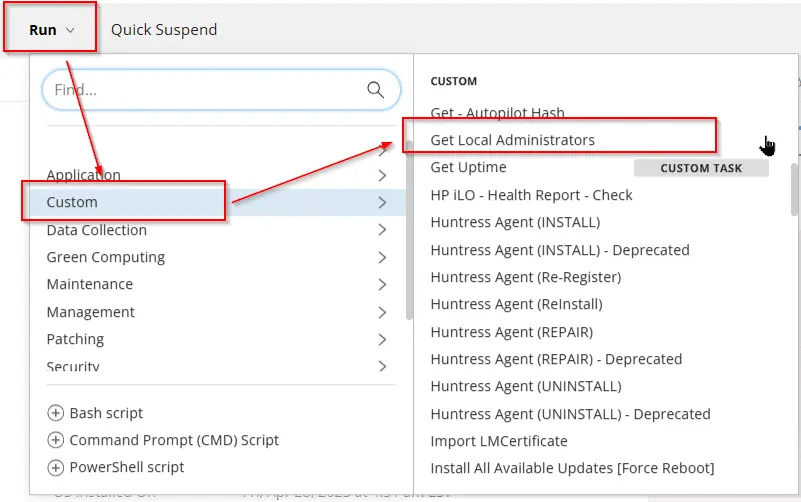Image resolution: width=801 pixels, height=502 pixels.
Task: Open the Run dropdown menu
Action: [51, 29]
